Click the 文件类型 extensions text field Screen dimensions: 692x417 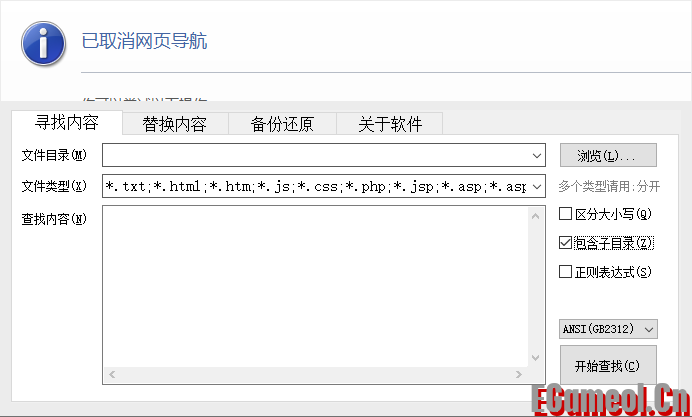click(x=315, y=186)
